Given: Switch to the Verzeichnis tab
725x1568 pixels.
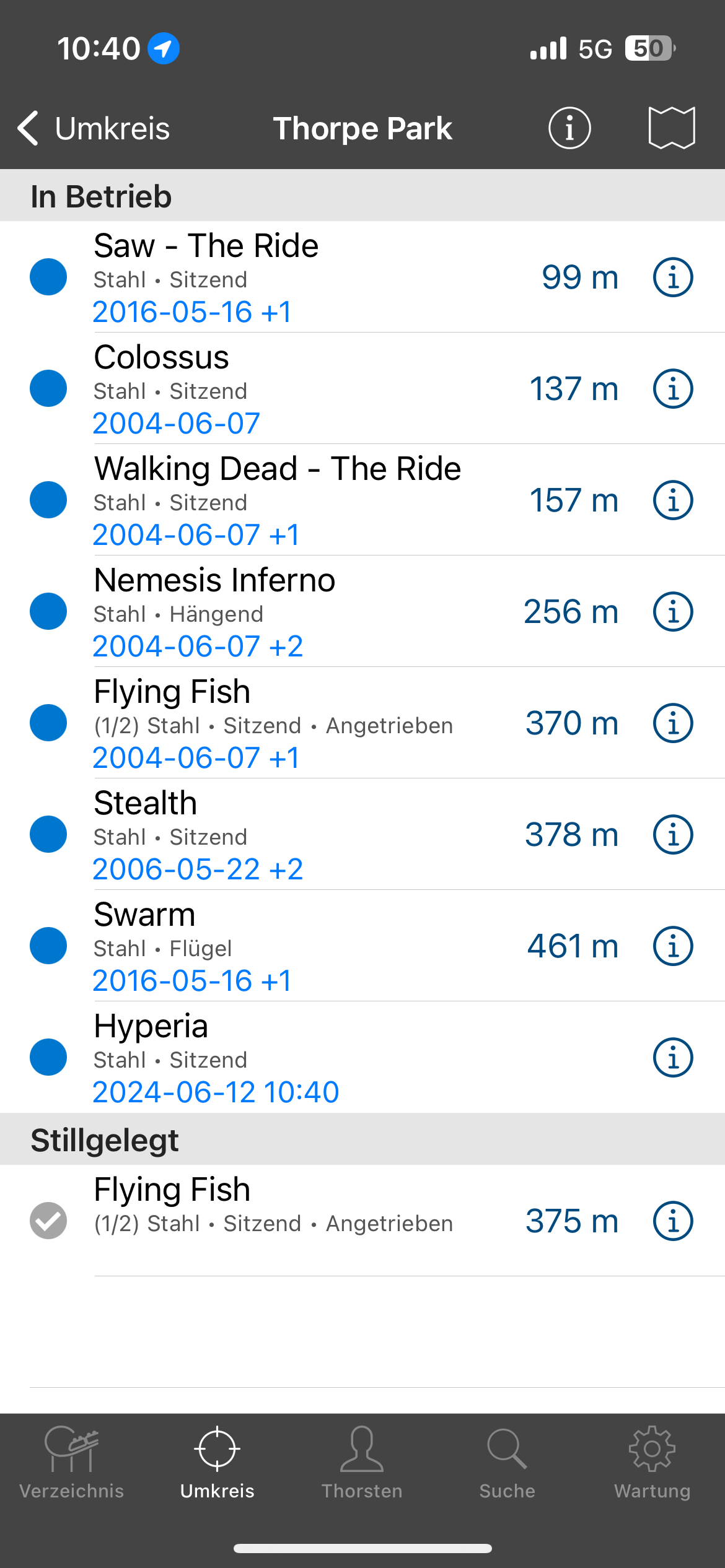Looking at the screenshot, I should click(x=72, y=1463).
